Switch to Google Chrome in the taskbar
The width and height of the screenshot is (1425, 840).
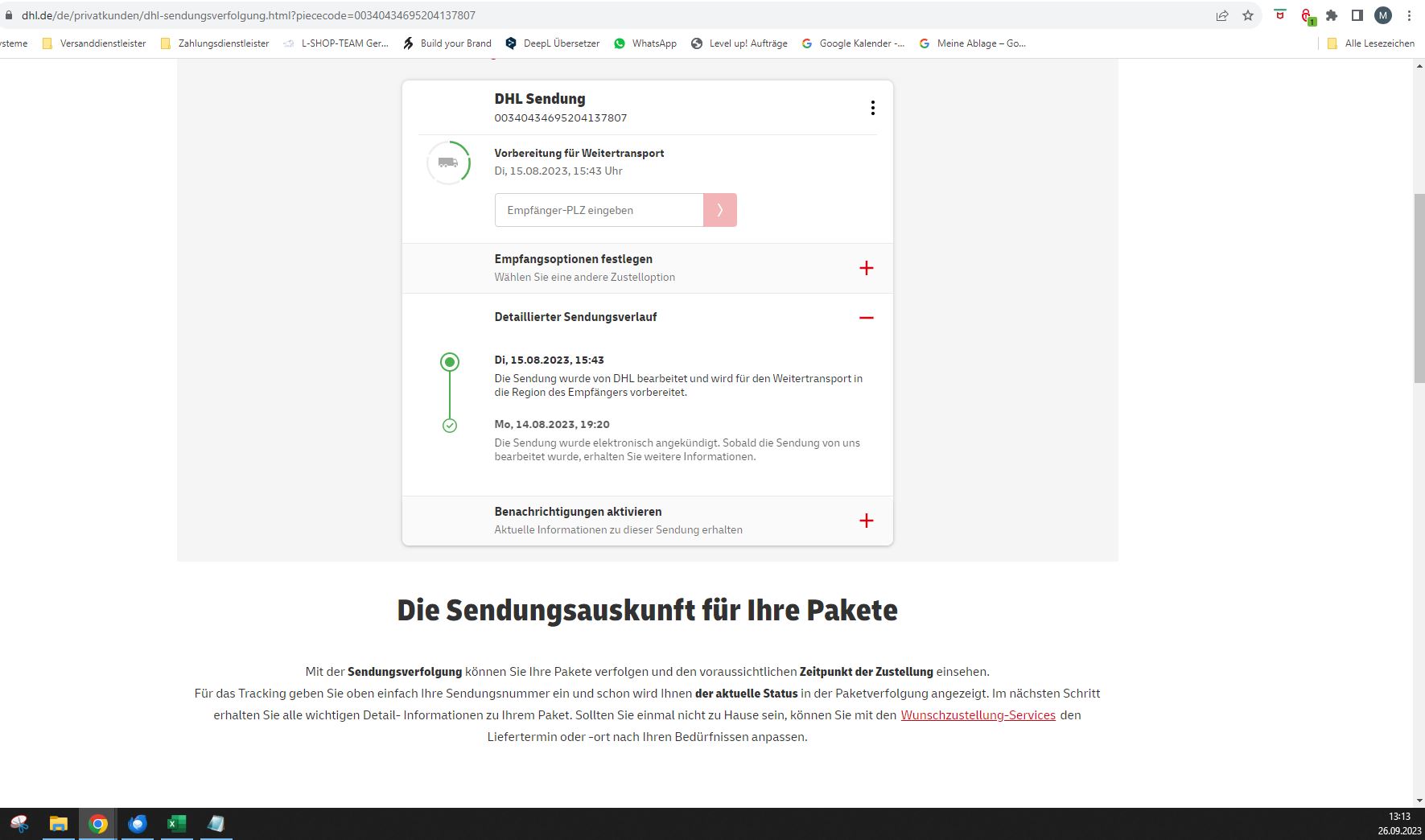coord(98,823)
